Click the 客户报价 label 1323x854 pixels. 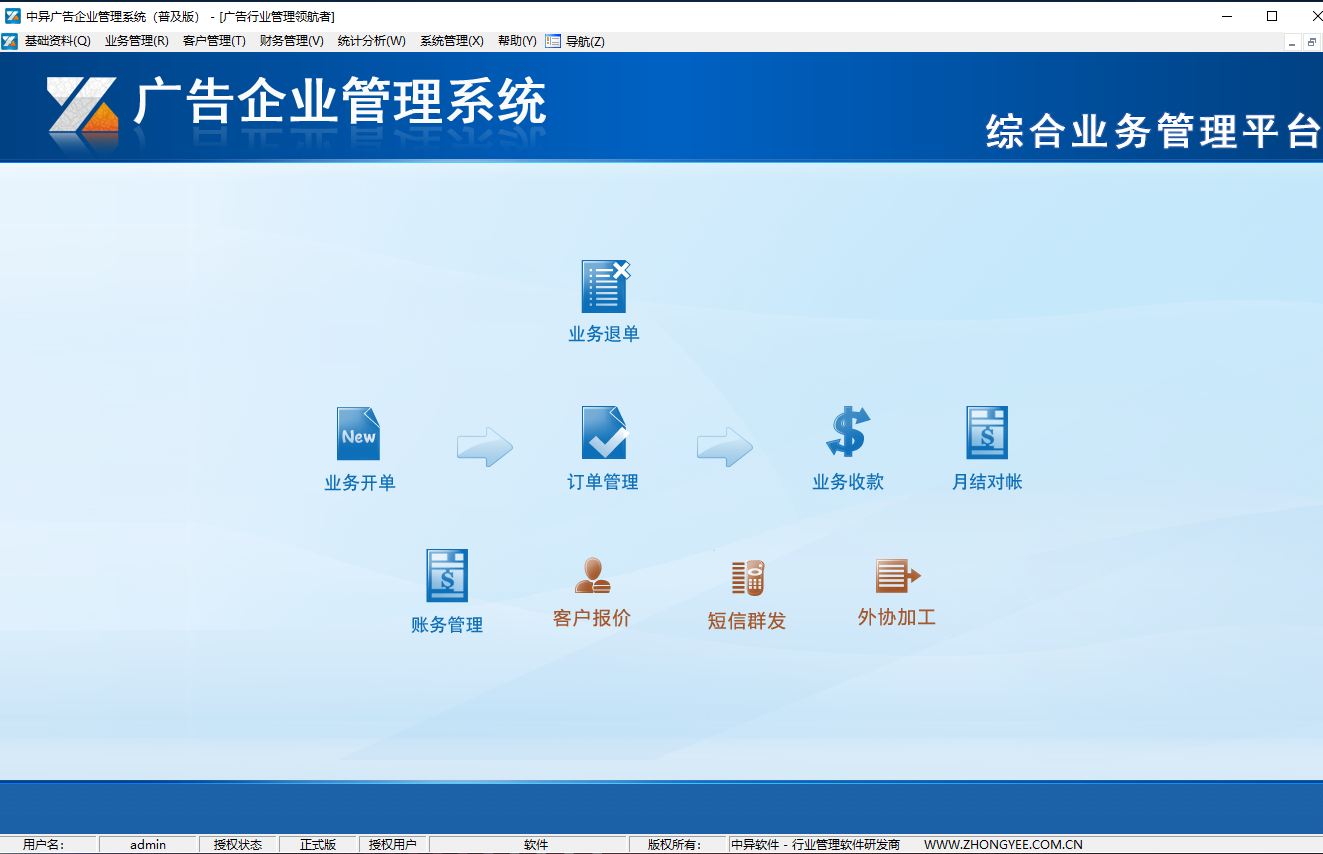tap(592, 618)
